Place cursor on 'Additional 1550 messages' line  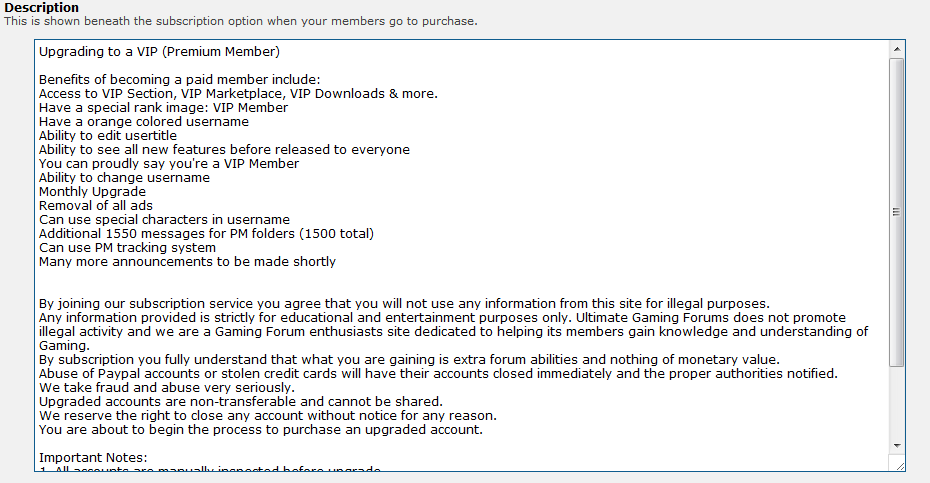(x=206, y=234)
